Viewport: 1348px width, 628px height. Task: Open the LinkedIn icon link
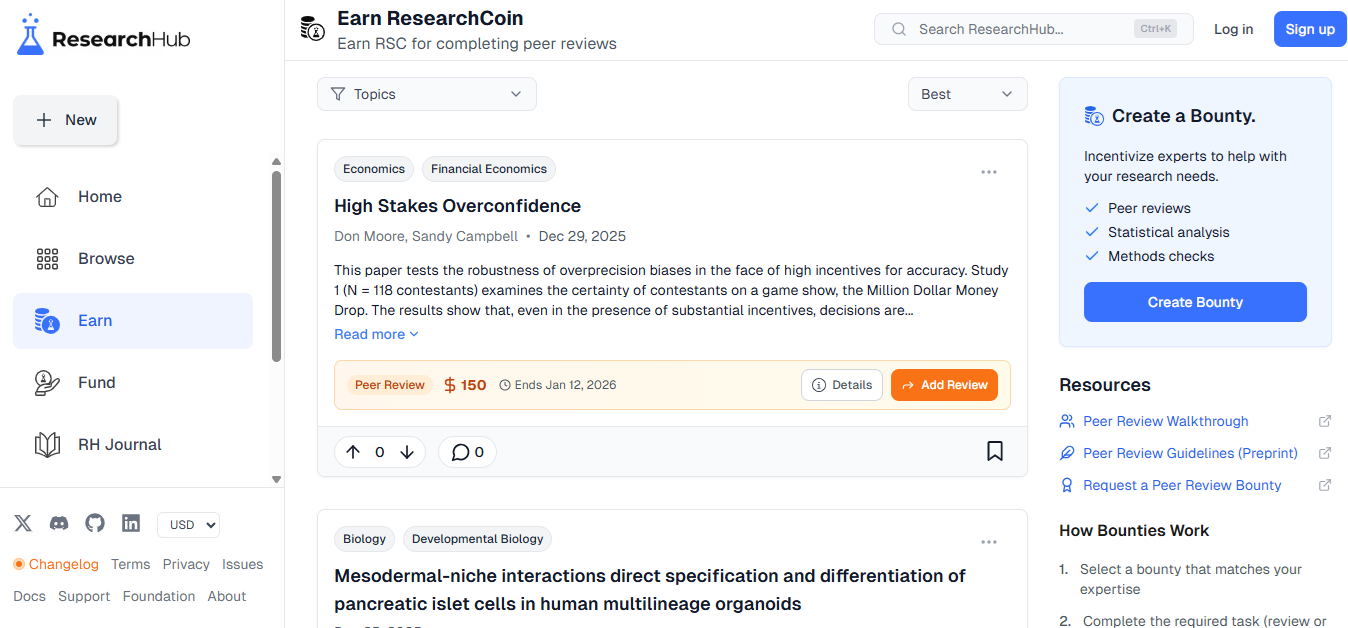[131, 523]
